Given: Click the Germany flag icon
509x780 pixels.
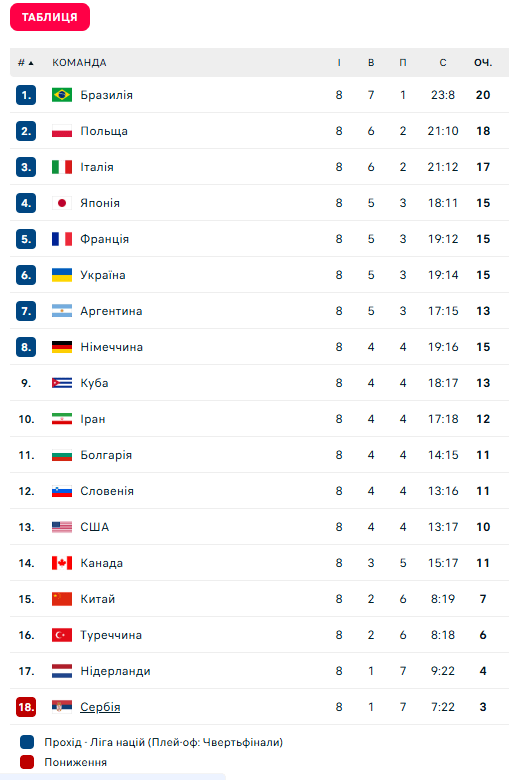Looking at the screenshot, I should pyautogui.click(x=62, y=347).
